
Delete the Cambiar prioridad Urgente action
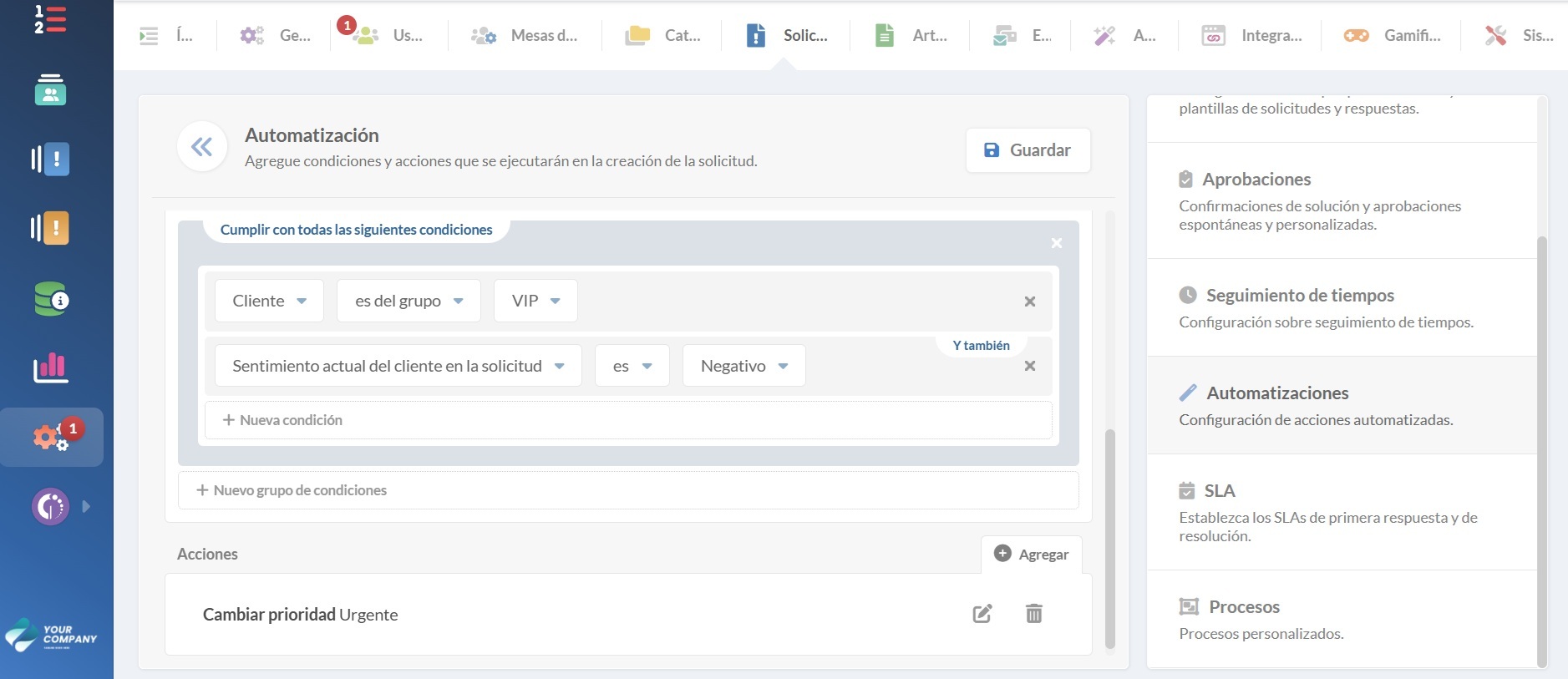[1033, 614]
